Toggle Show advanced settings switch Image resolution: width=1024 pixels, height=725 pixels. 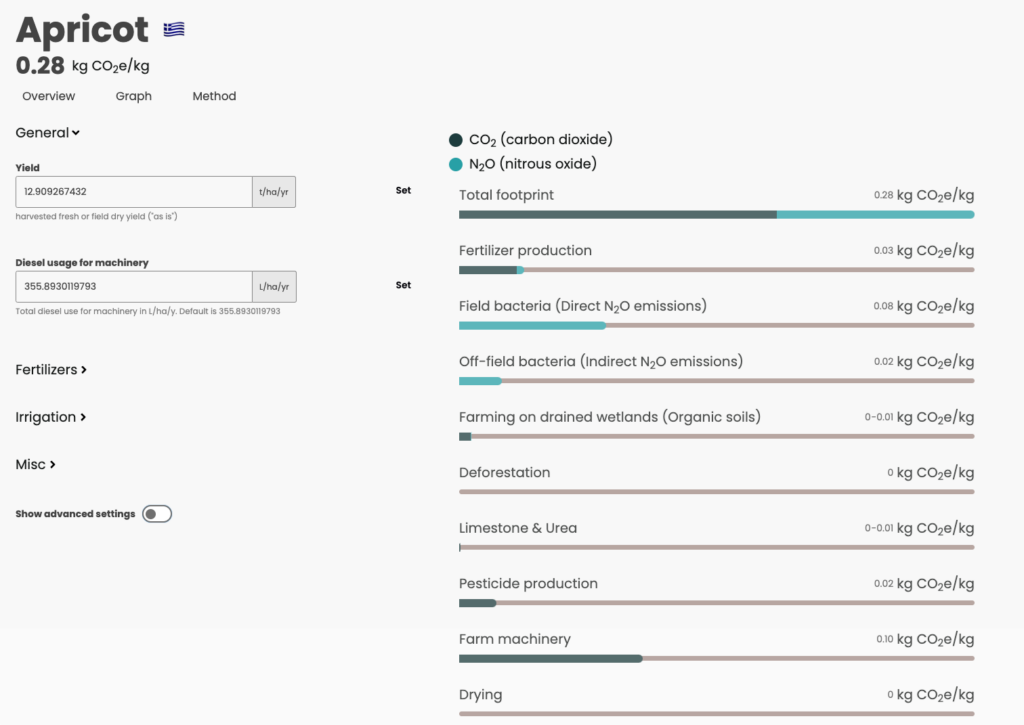157,514
